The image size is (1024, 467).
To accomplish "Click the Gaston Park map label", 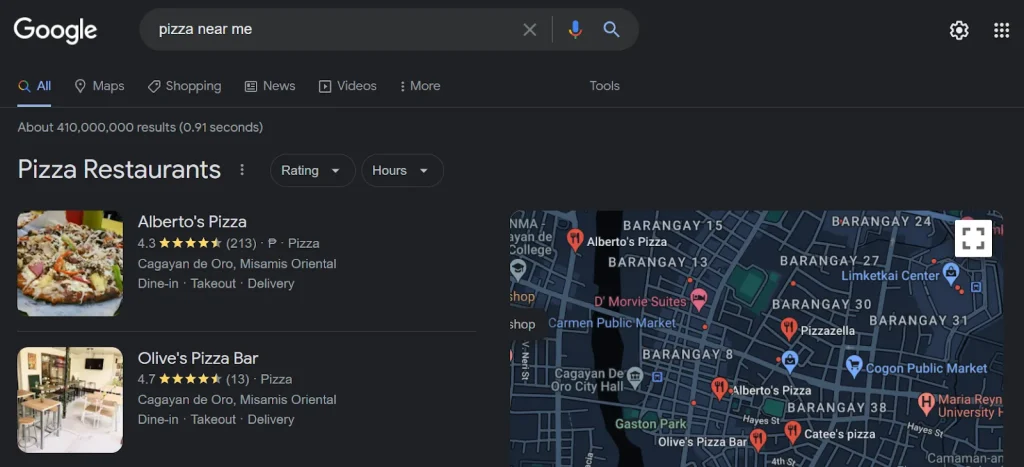I will pyautogui.click(x=650, y=424).
